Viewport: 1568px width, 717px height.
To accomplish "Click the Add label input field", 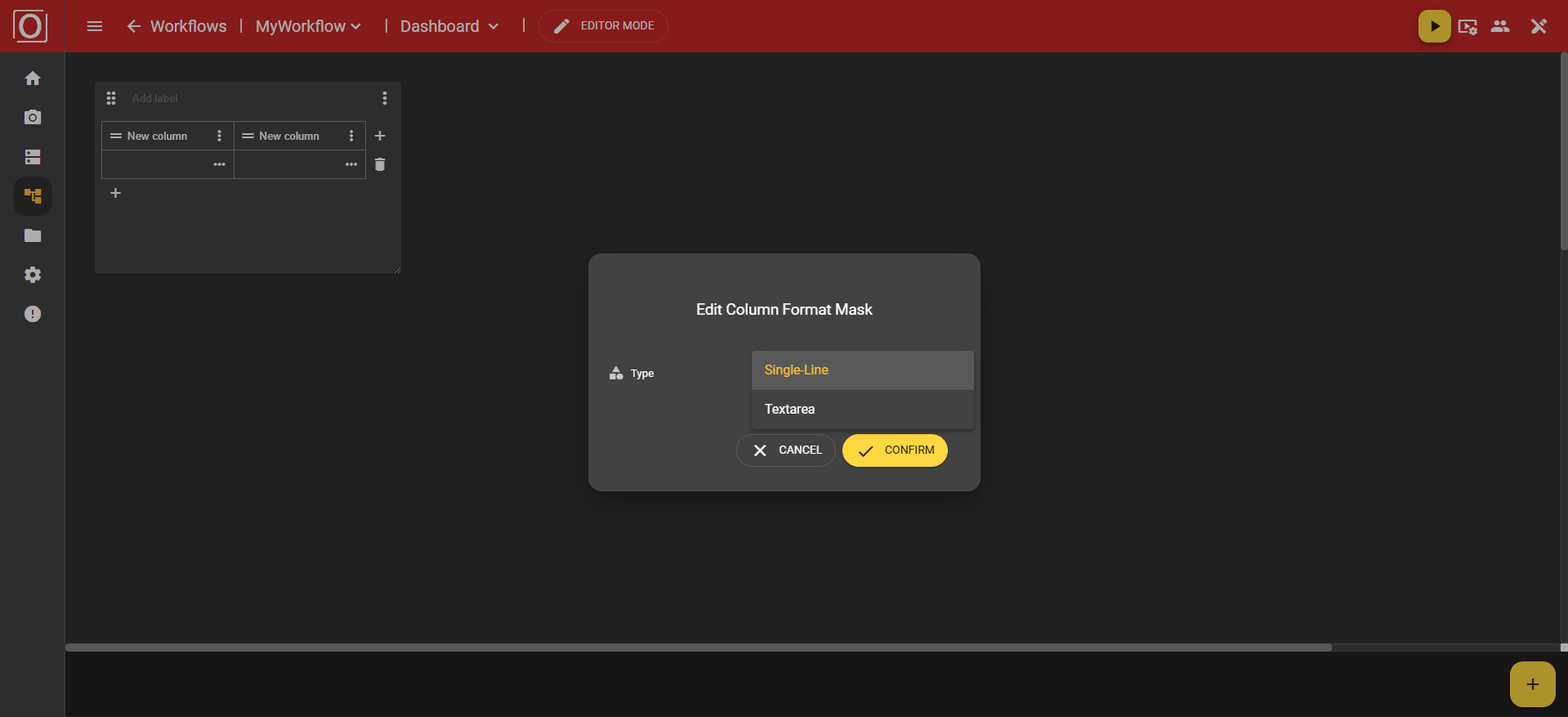I will point(245,98).
